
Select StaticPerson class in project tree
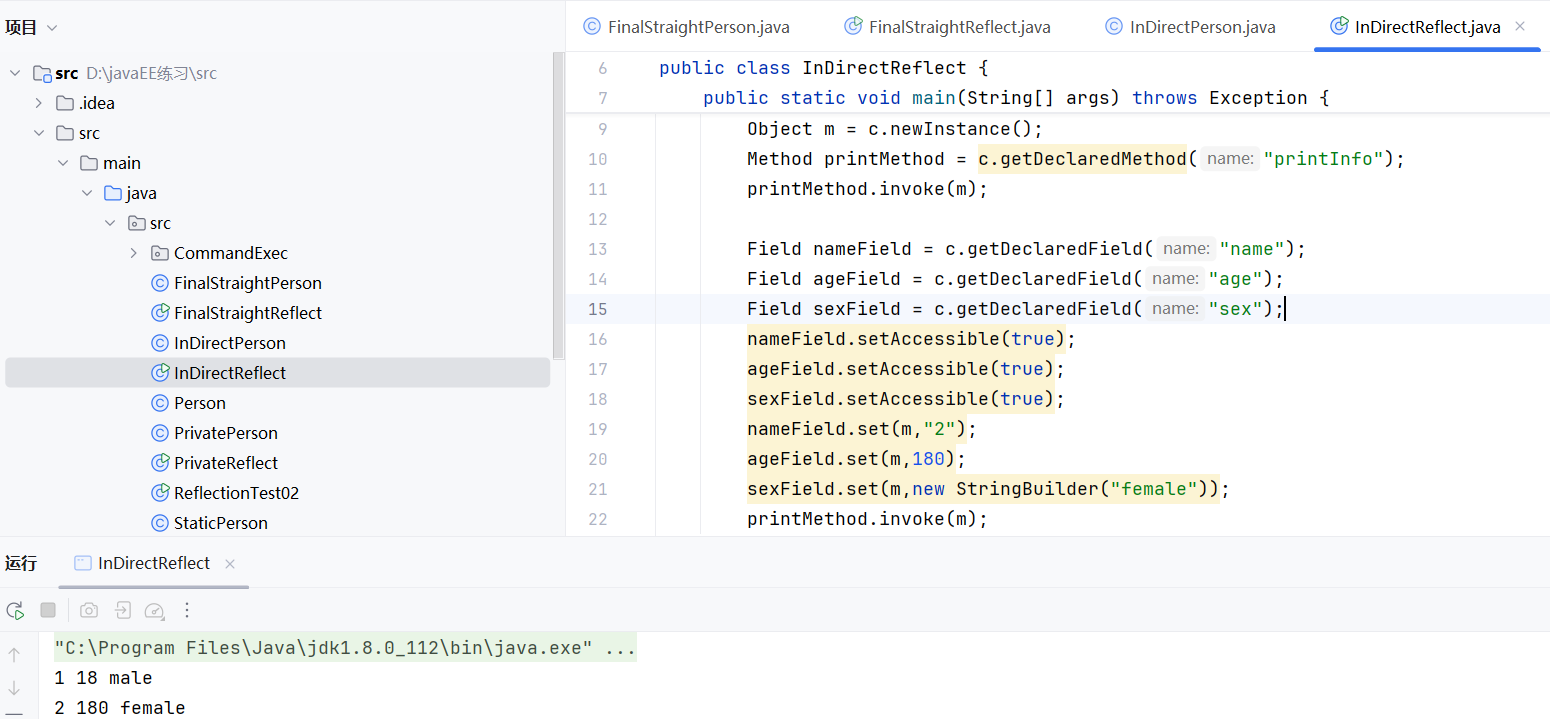point(220,523)
